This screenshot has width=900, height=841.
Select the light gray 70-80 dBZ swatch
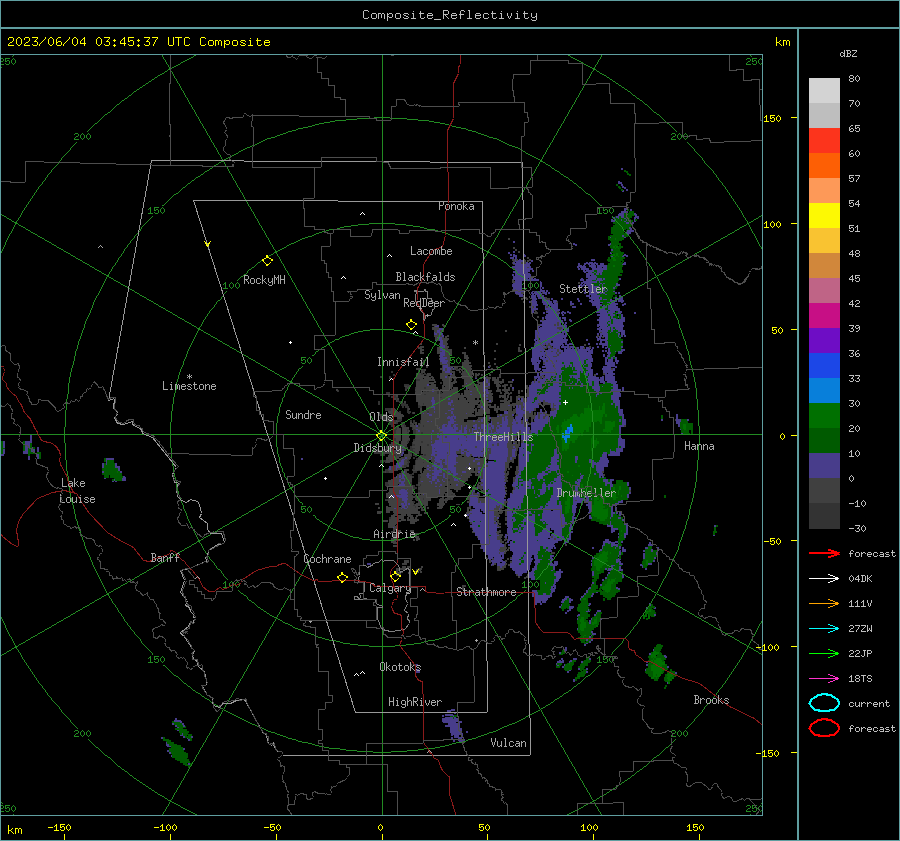pos(824,91)
